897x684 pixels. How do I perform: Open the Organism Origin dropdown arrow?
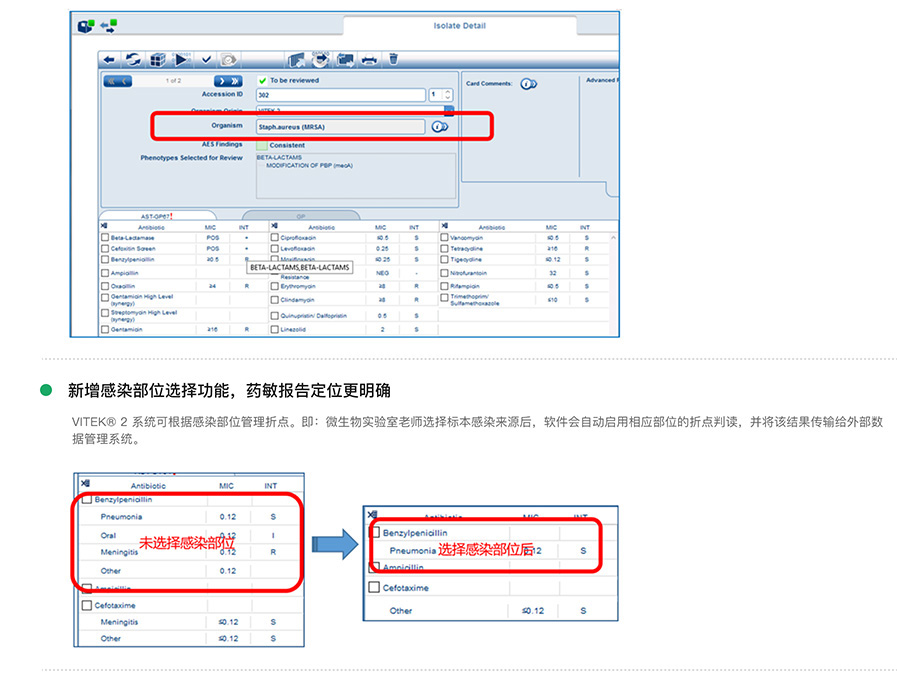tap(448, 110)
